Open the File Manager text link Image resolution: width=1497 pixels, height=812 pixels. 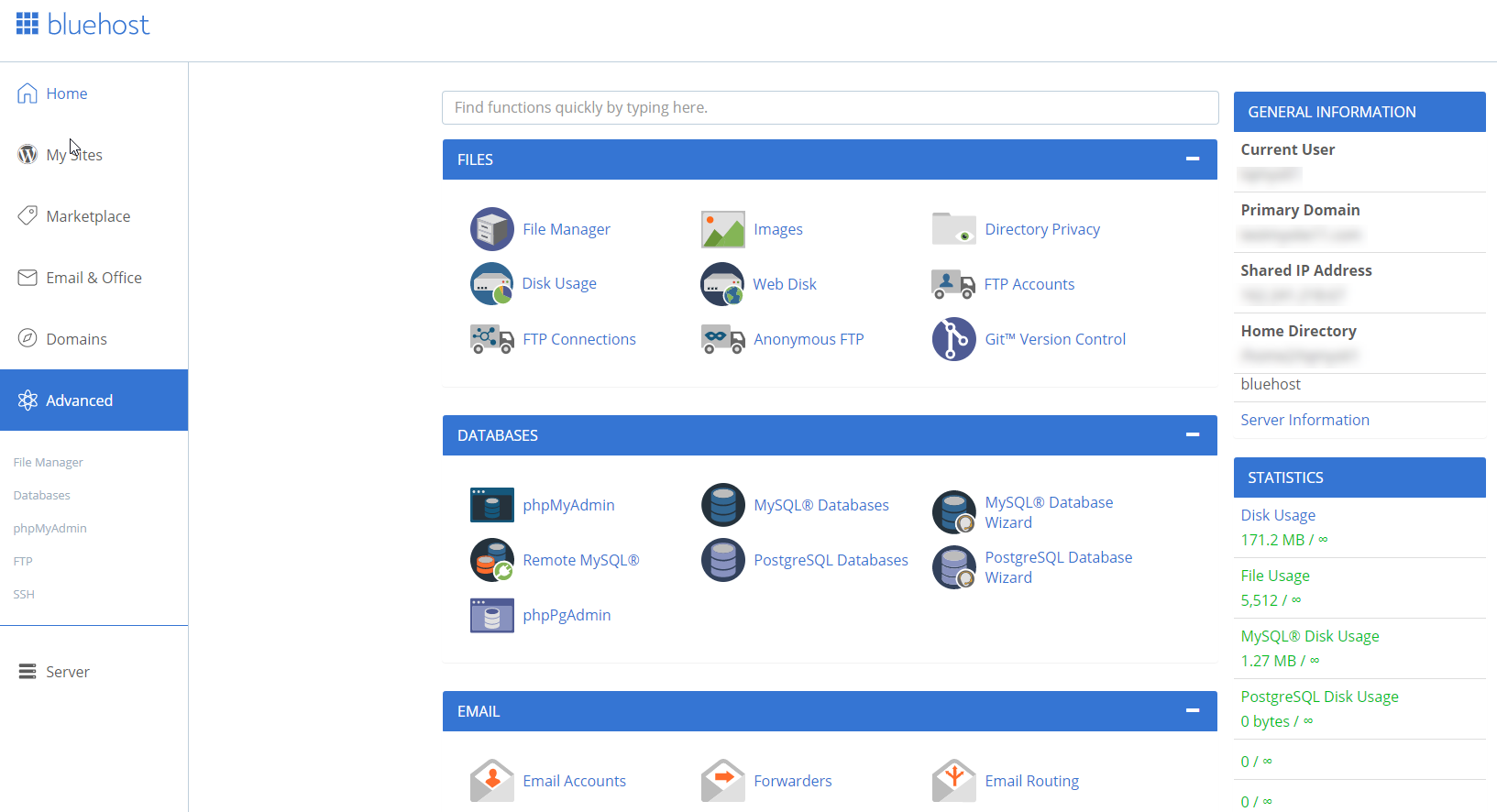point(567,229)
